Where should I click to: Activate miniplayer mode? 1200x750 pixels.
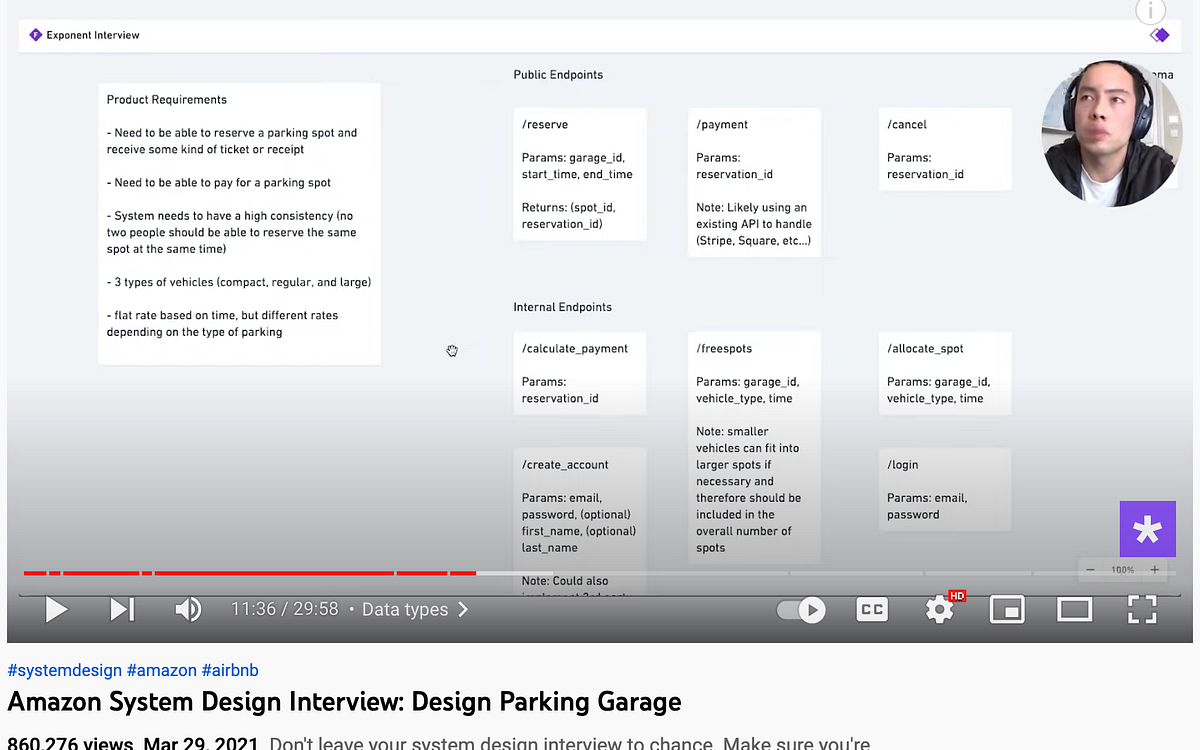pyautogui.click(x=1007, y=609)
